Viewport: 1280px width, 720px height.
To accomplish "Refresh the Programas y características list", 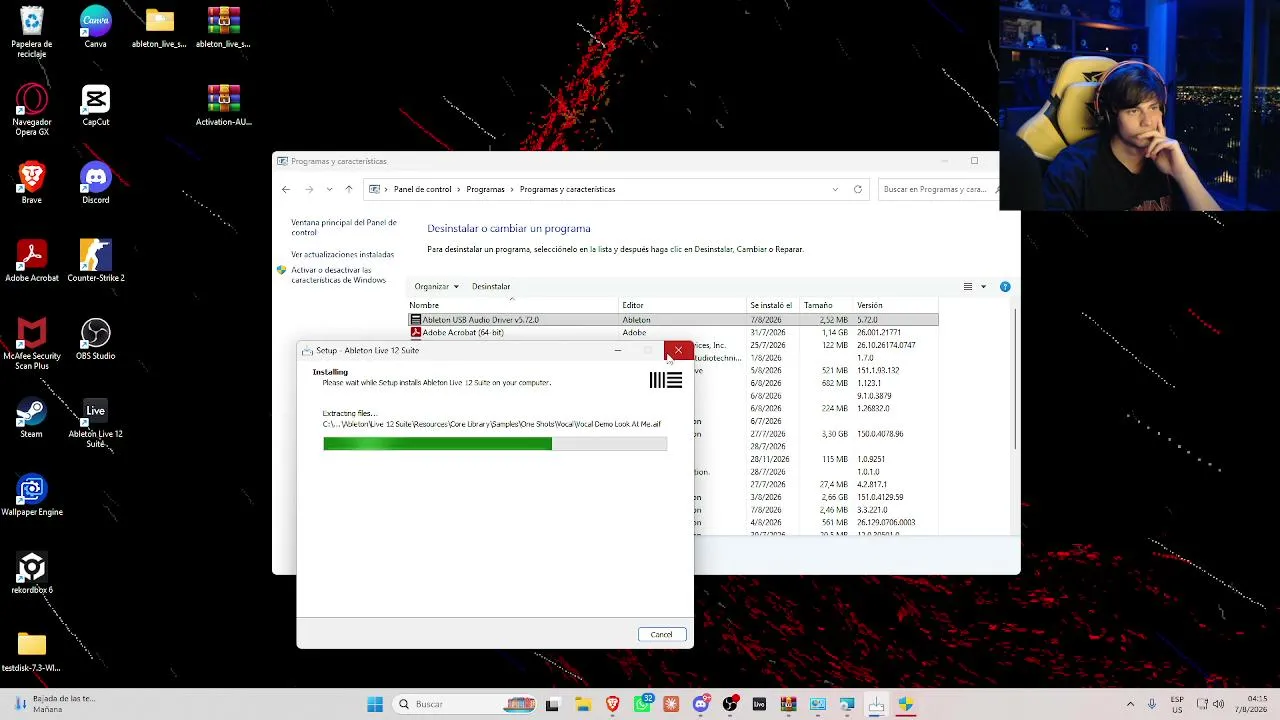I will tap(857, 189).
